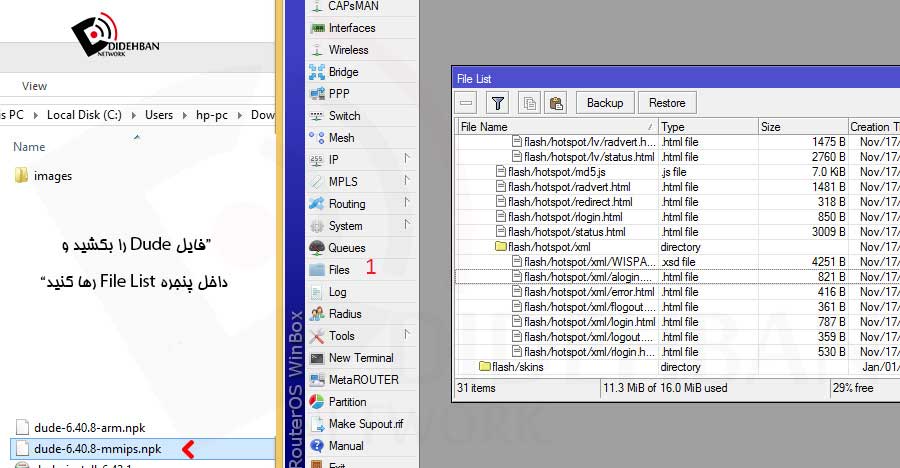Click the System gear icon
Viewport: 900px width, 468px height.
pyautogui.click(x=317, y=226)
